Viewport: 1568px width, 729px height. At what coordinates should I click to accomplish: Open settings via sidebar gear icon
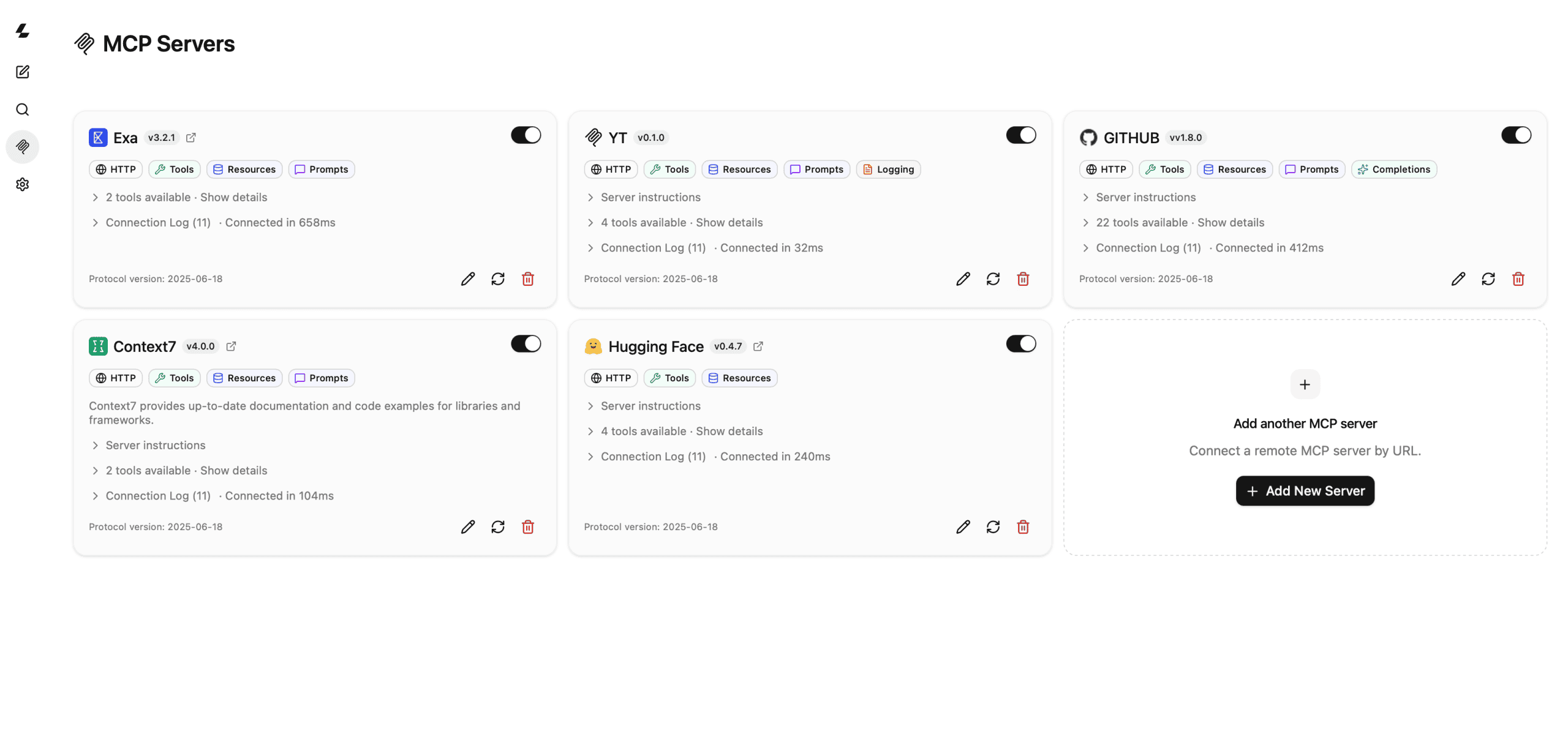23,184
